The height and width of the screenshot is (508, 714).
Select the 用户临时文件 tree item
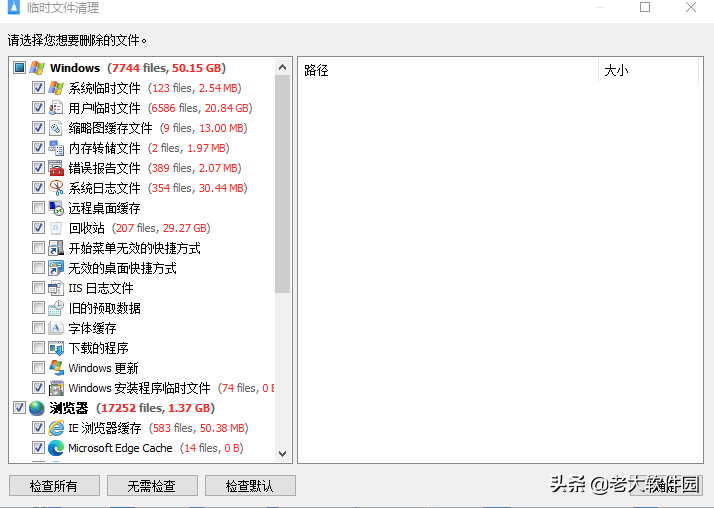point(104,108)
